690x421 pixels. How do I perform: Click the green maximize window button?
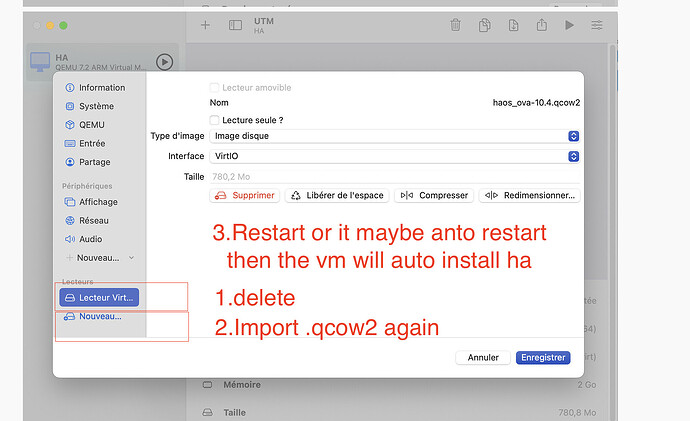click(x=63, y=26)
